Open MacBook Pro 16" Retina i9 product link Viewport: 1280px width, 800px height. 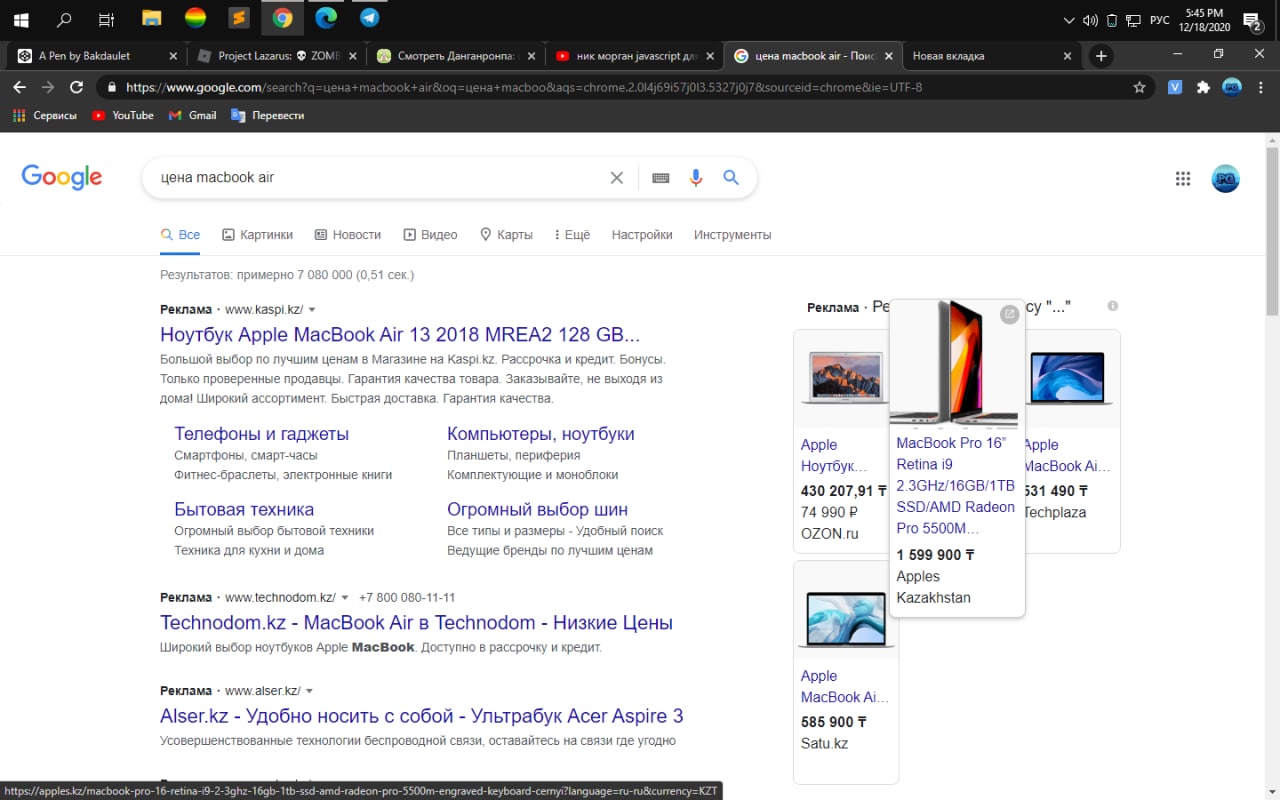(956, 485)
